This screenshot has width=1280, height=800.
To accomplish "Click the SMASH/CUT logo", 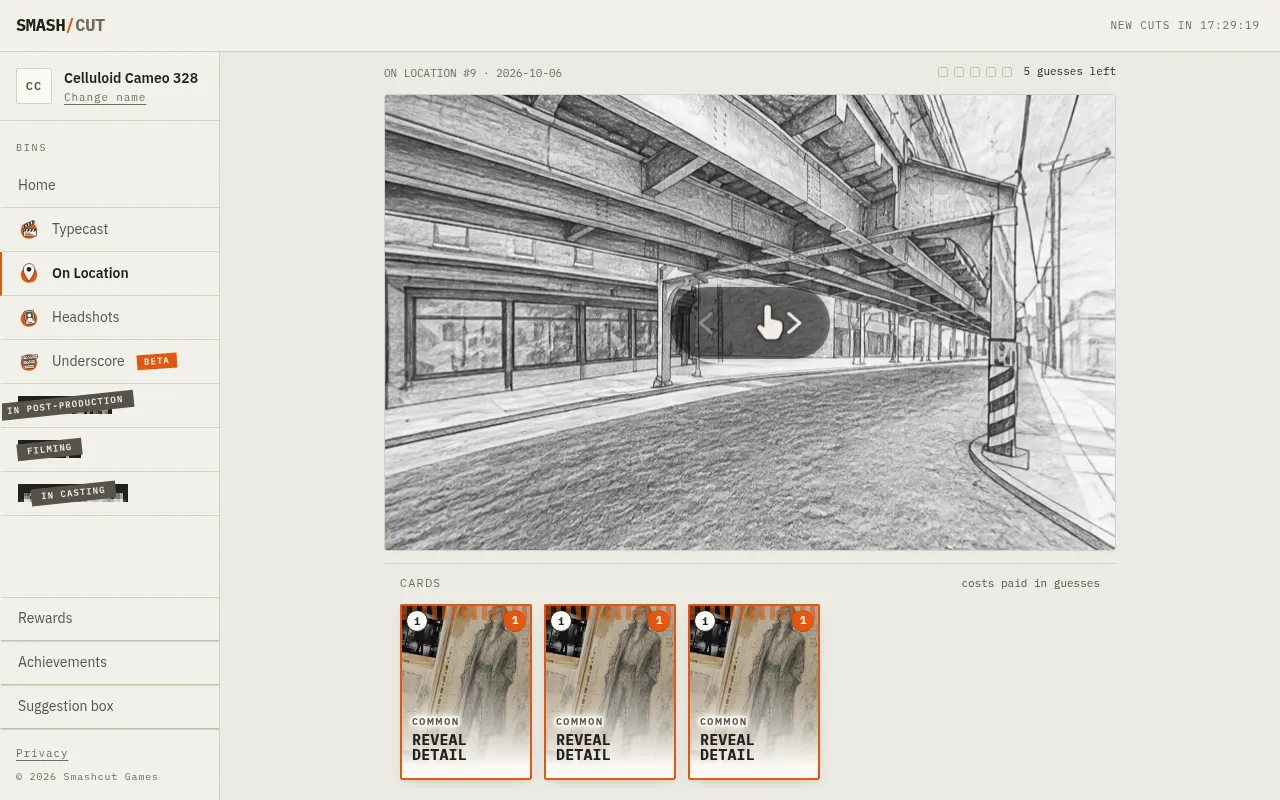I will [x=60, y=25].
